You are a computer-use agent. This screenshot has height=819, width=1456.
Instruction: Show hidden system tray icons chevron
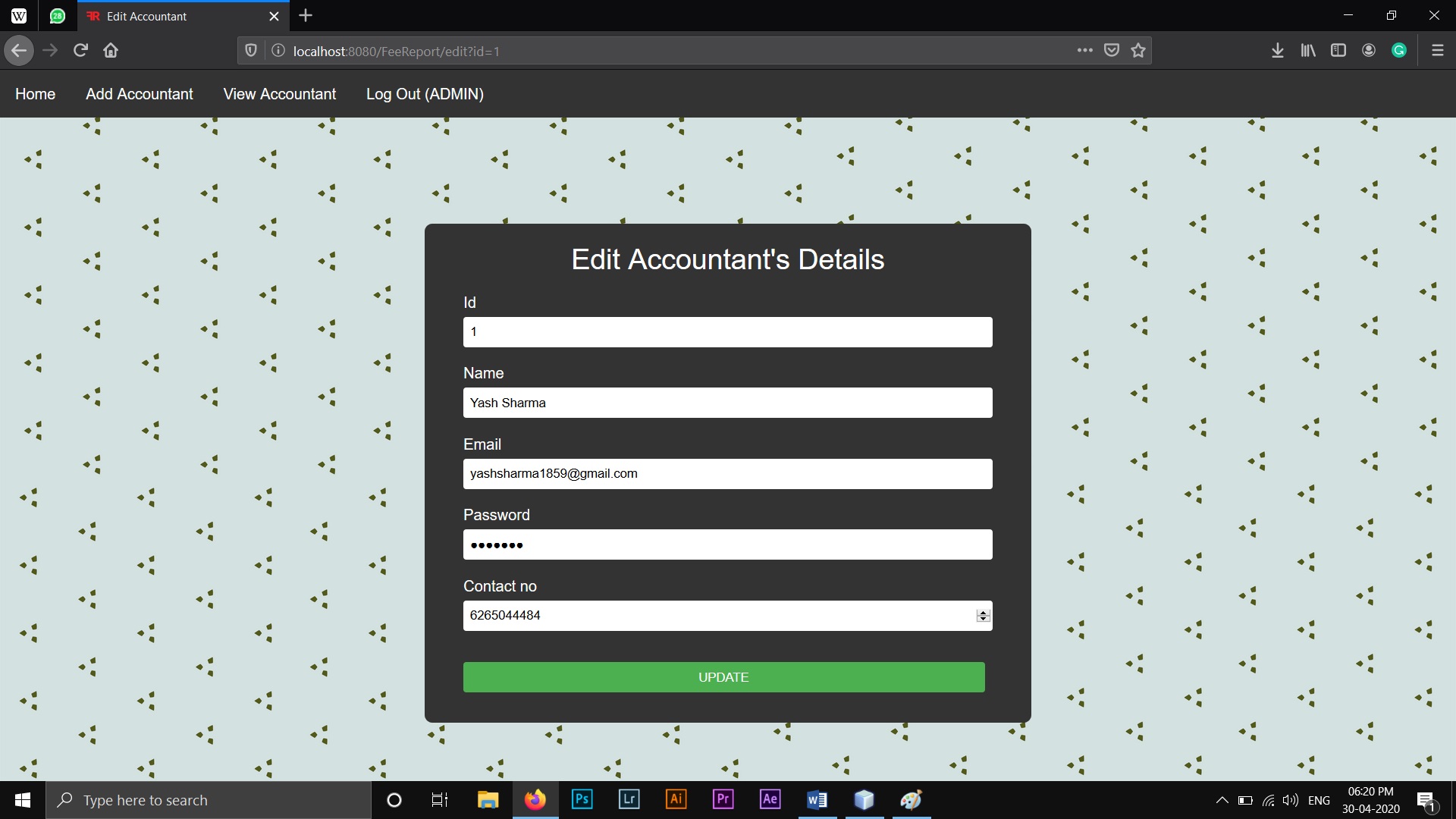(1222, 800)
